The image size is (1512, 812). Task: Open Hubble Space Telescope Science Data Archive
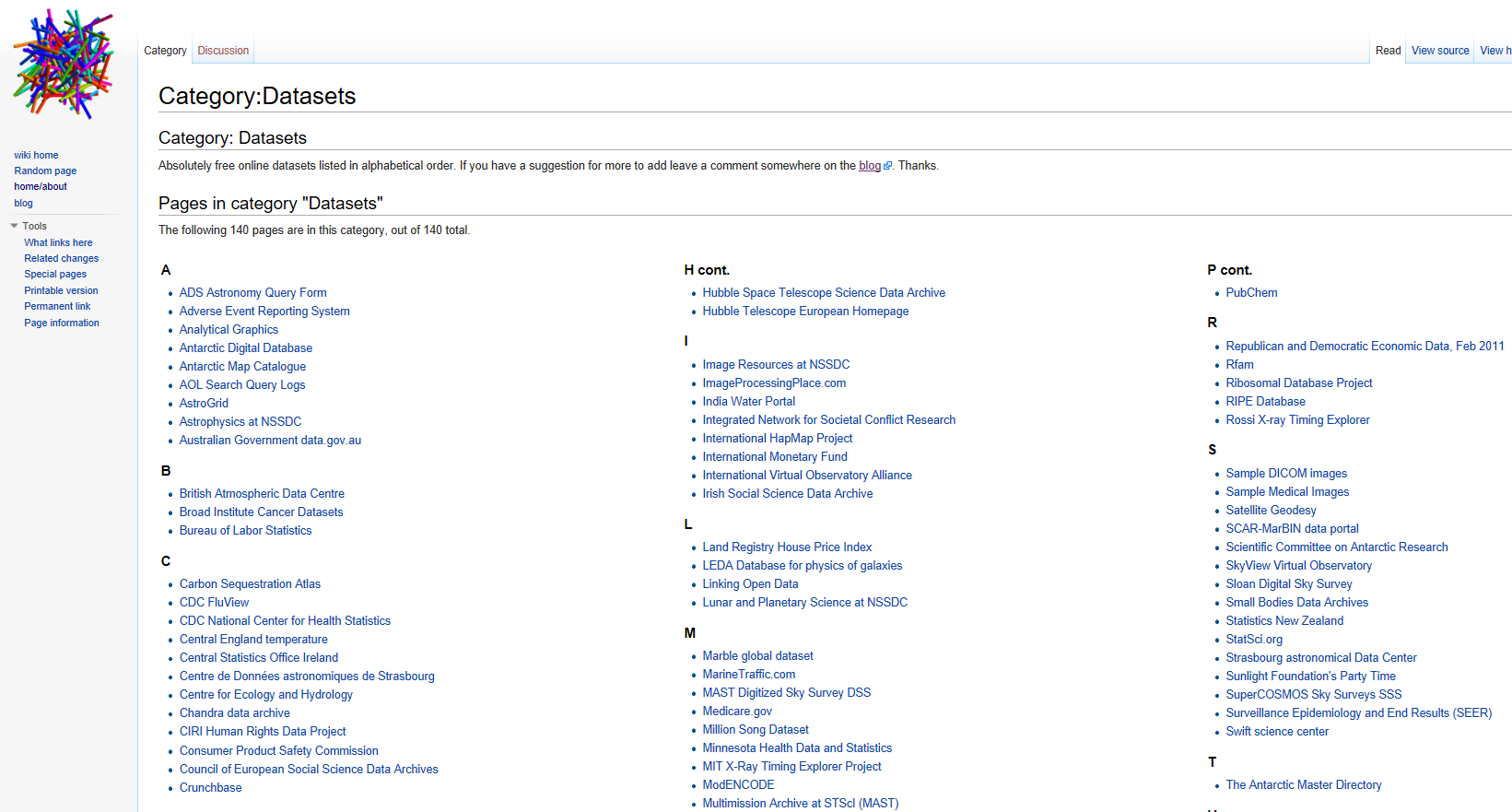(x=824, y=292)
